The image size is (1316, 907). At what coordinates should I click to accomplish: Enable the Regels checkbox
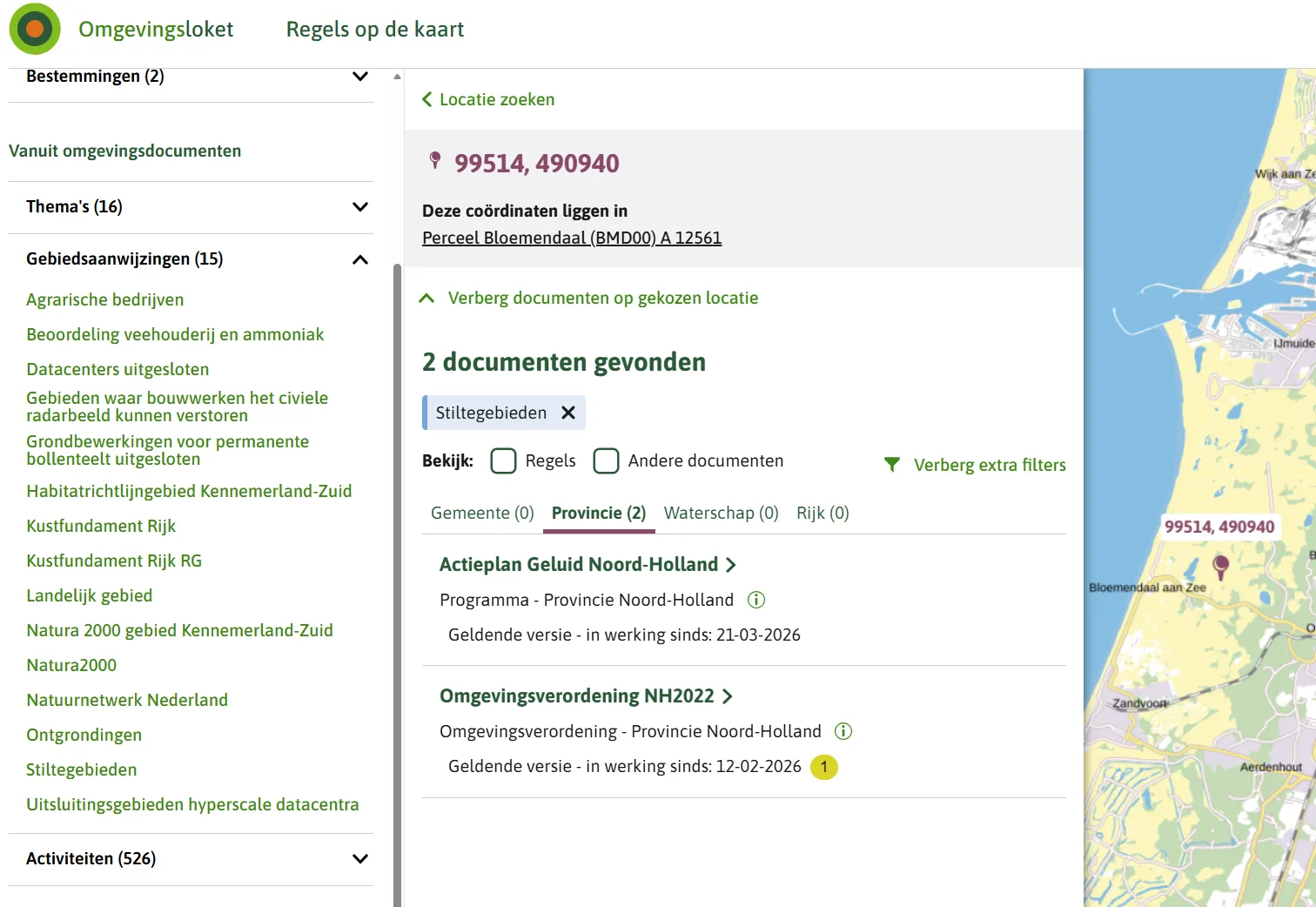(x=504, y=460)
